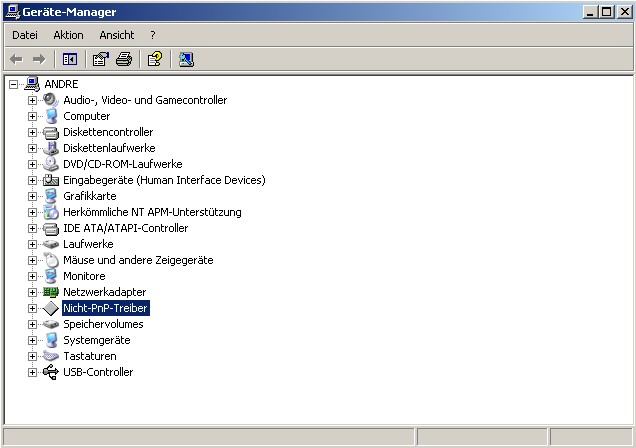Click the Help toolbar icon
The width and height of the screenshot is (636, 448).
coord(155,60)
